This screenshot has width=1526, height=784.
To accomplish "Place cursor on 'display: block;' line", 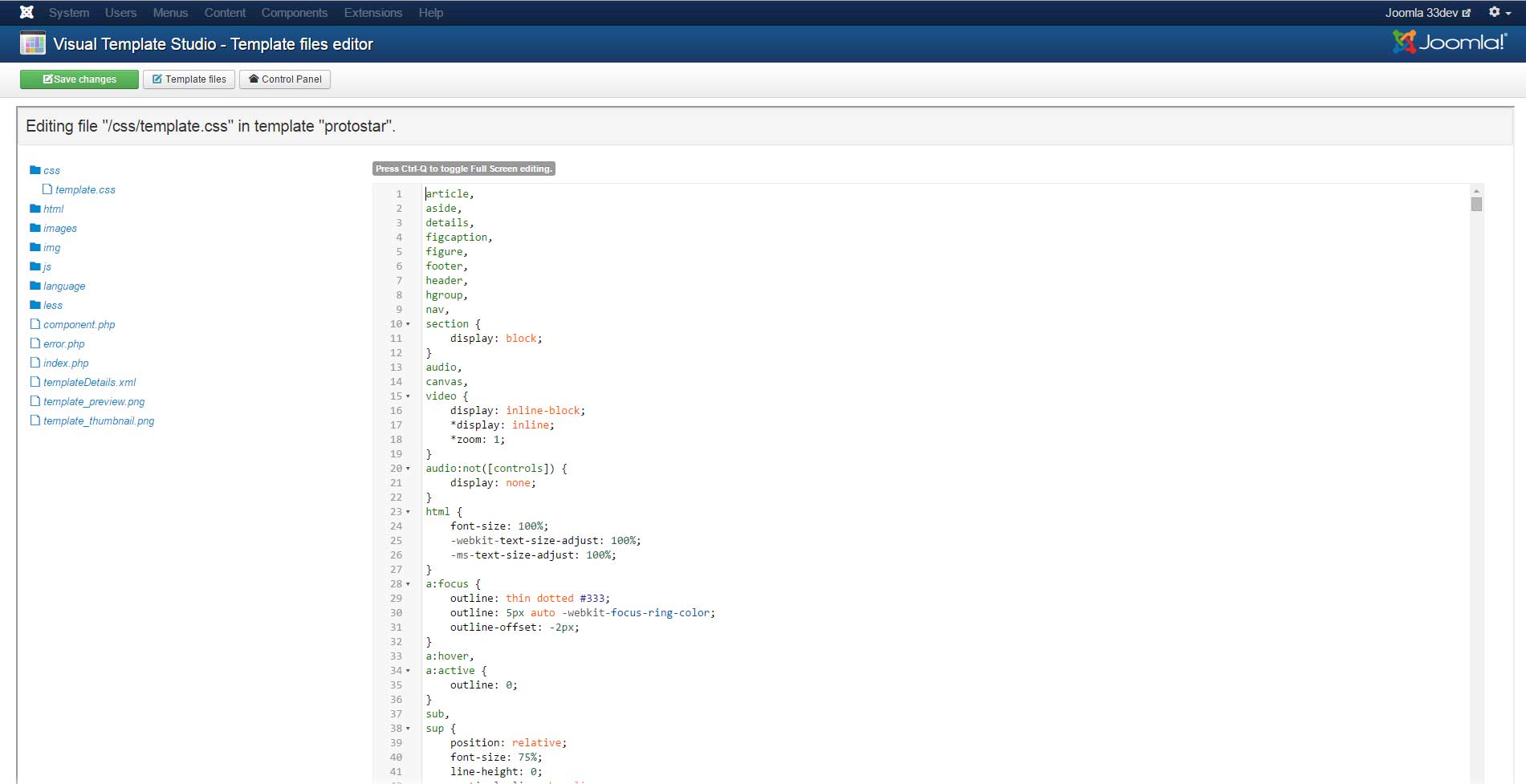I will point(496,339).
